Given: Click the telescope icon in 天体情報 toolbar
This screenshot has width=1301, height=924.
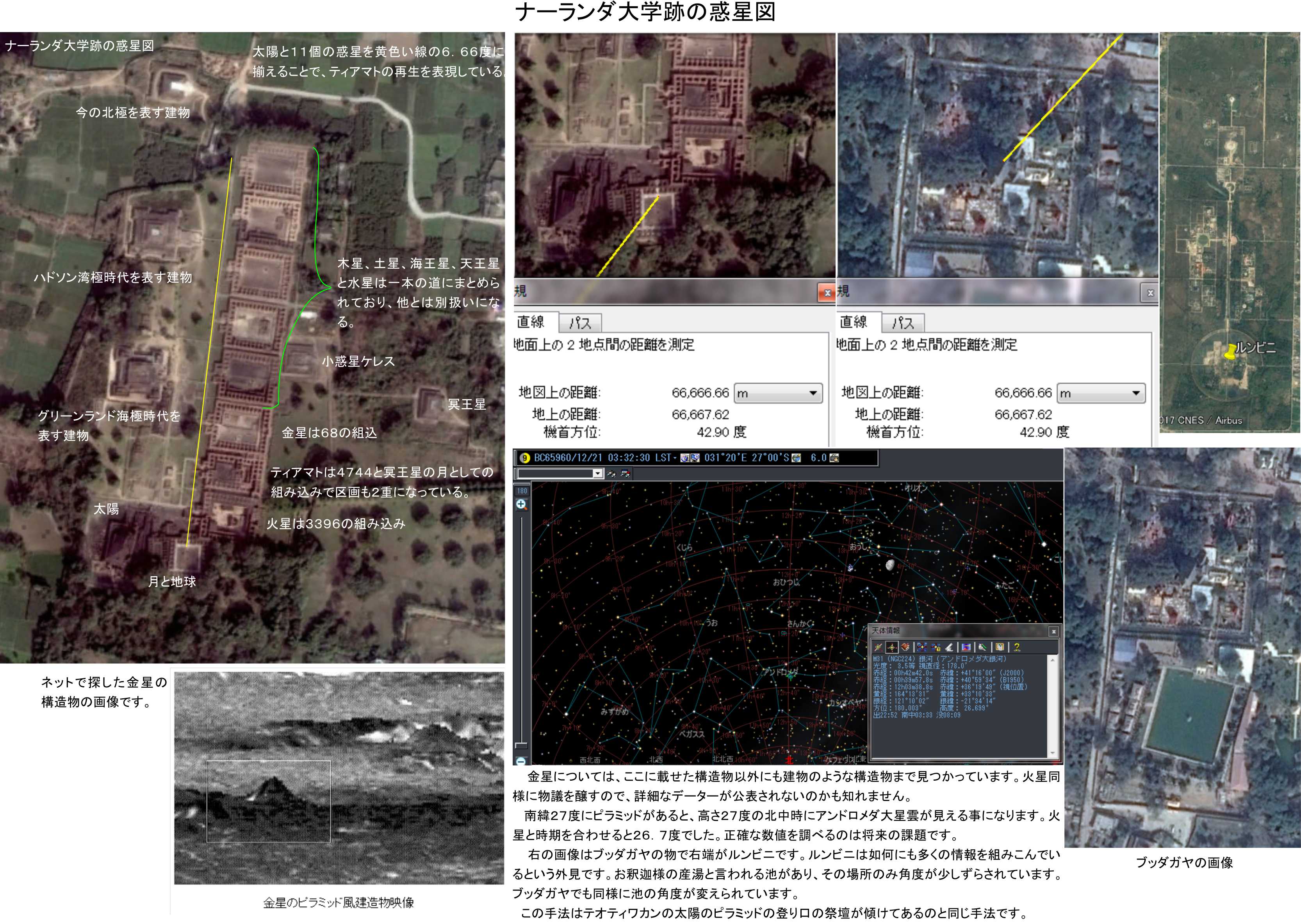Looking at the screenshot, I should coord(949,648).
